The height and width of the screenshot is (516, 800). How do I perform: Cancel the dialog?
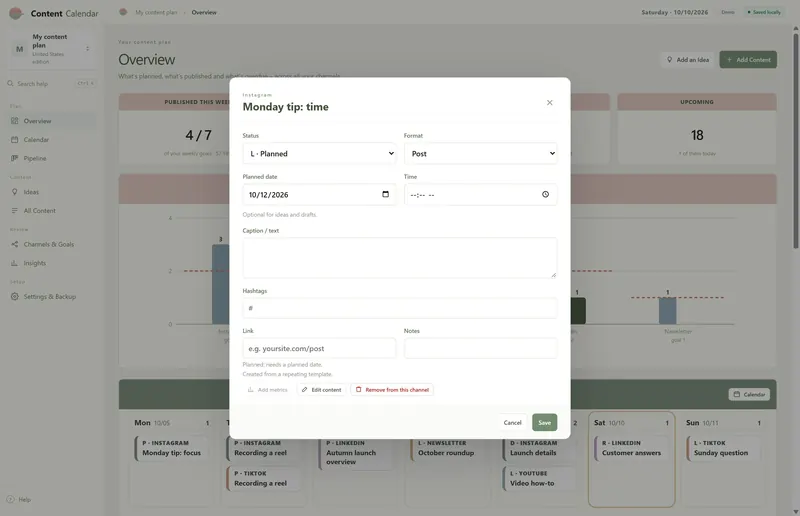512,423
